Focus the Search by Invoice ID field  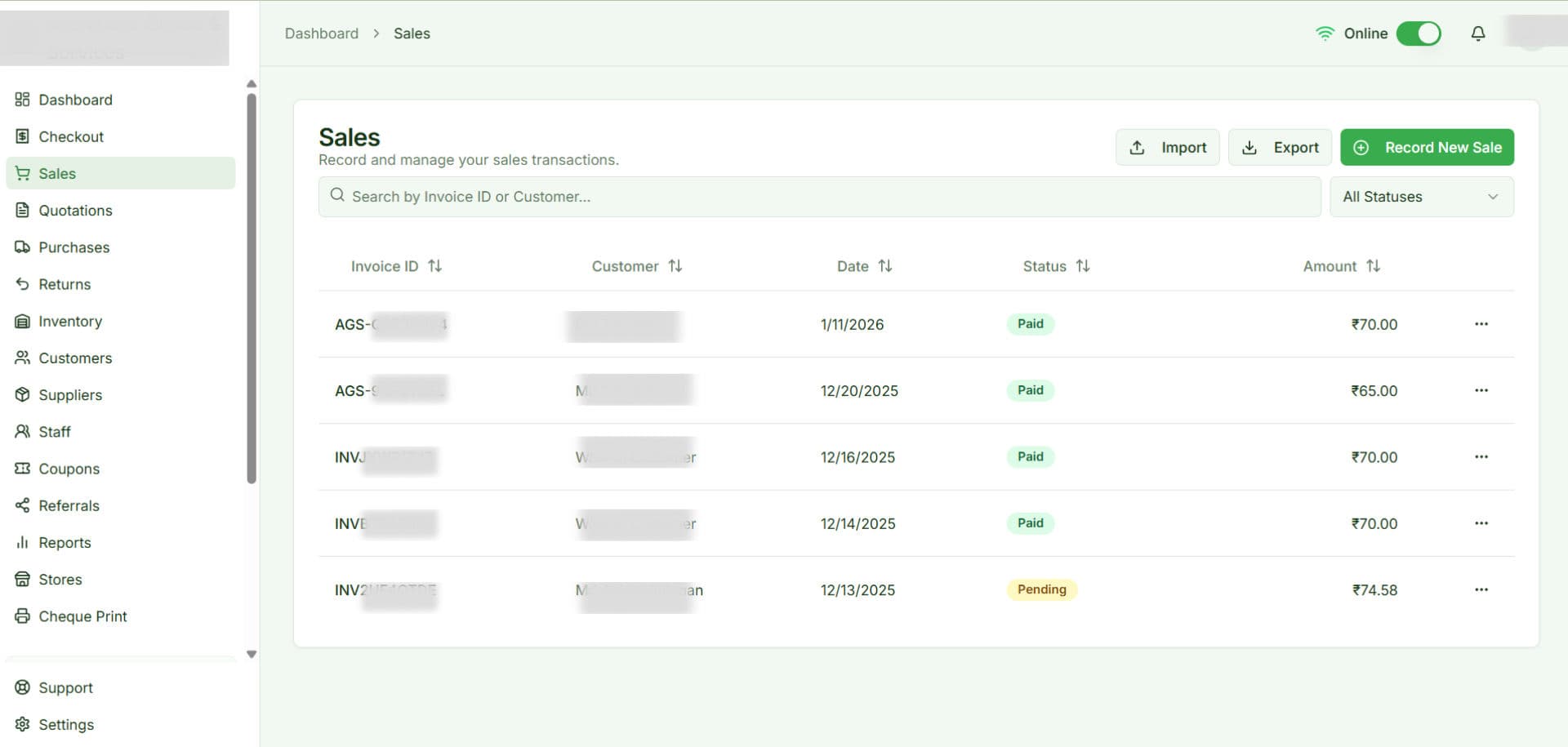[x=819, y=197]
